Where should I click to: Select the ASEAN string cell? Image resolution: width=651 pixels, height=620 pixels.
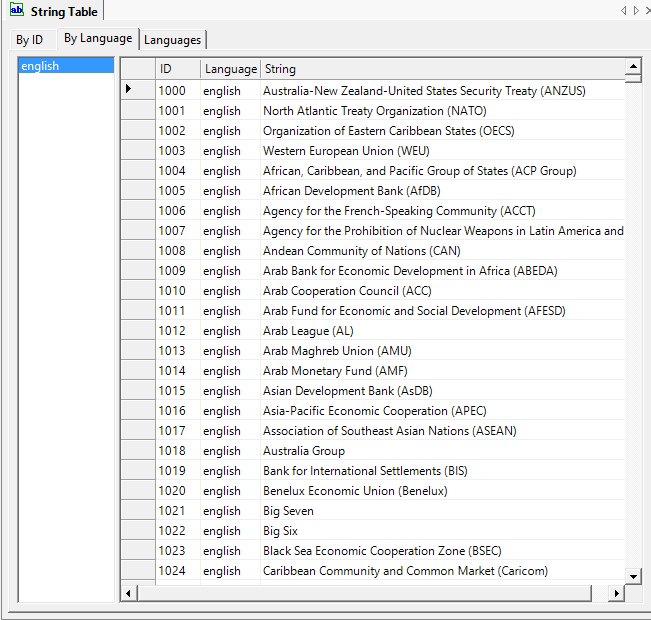pos(443,430)
